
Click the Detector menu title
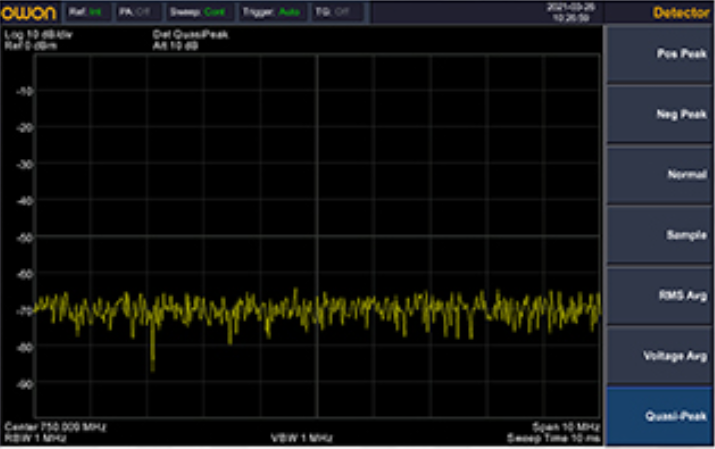[681, 13]
